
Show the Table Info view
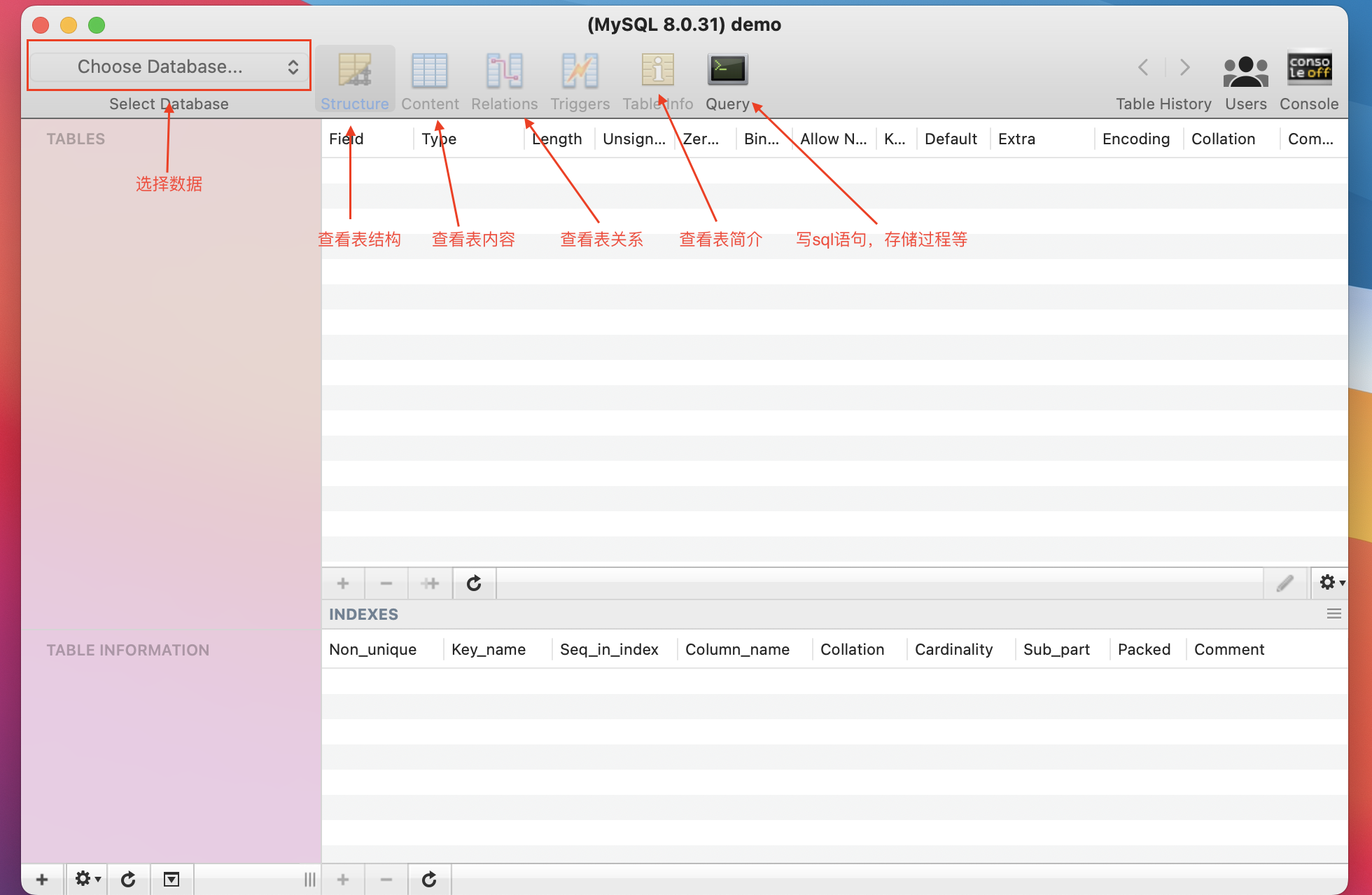point(657,71)
